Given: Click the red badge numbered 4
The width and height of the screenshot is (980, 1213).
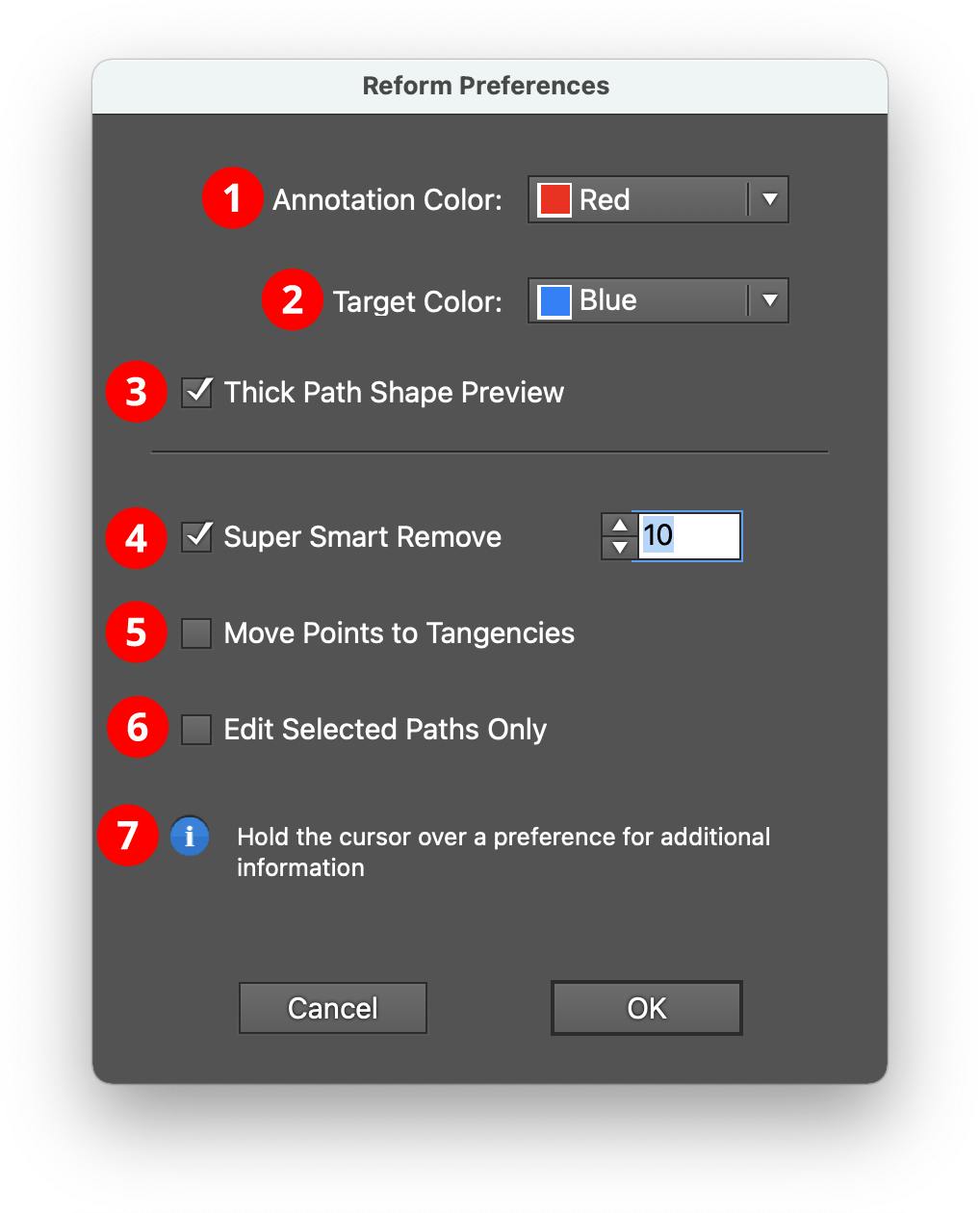Looking at the screenshot, I should pos(135,537).
